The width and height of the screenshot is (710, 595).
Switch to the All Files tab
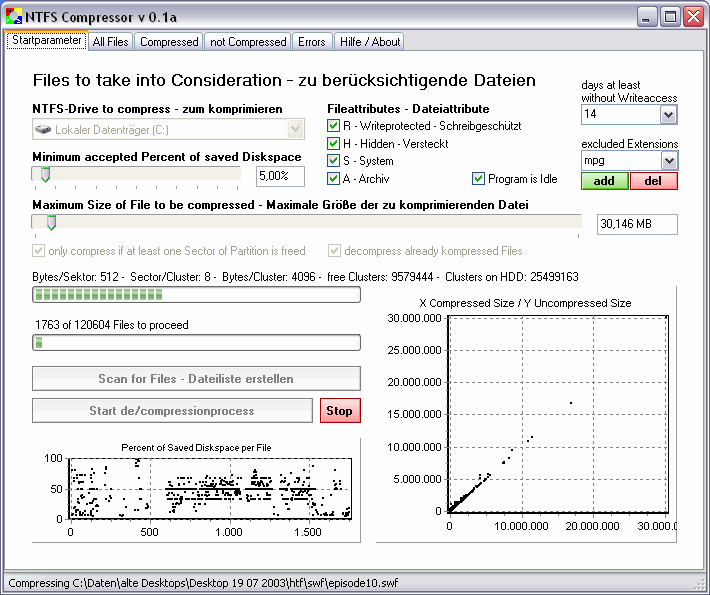[110, 42]
